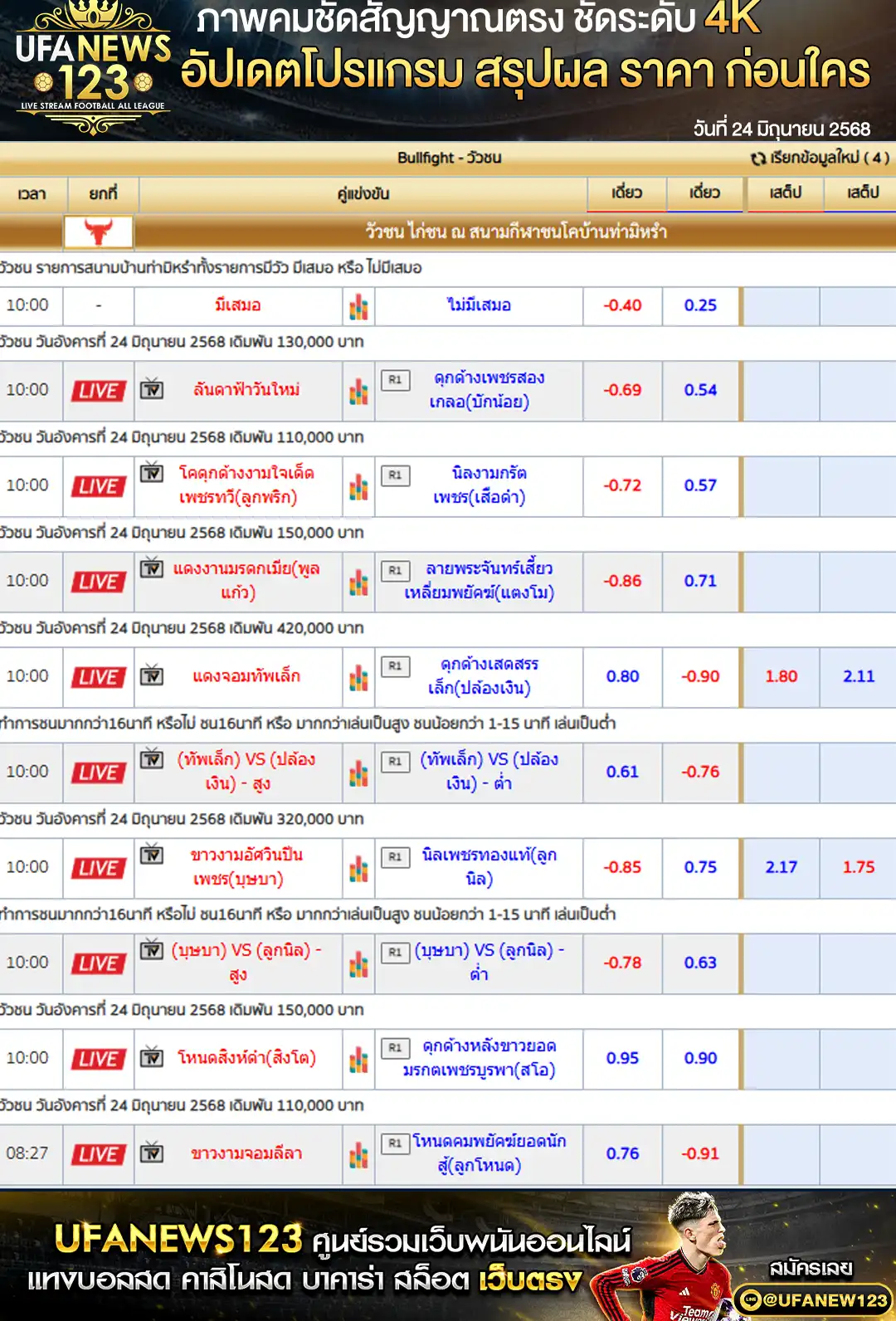Click R1 badge beside ดุกด้างเพชรสองเกลอ
The image size is (896, 1321).
click(395, 380)
